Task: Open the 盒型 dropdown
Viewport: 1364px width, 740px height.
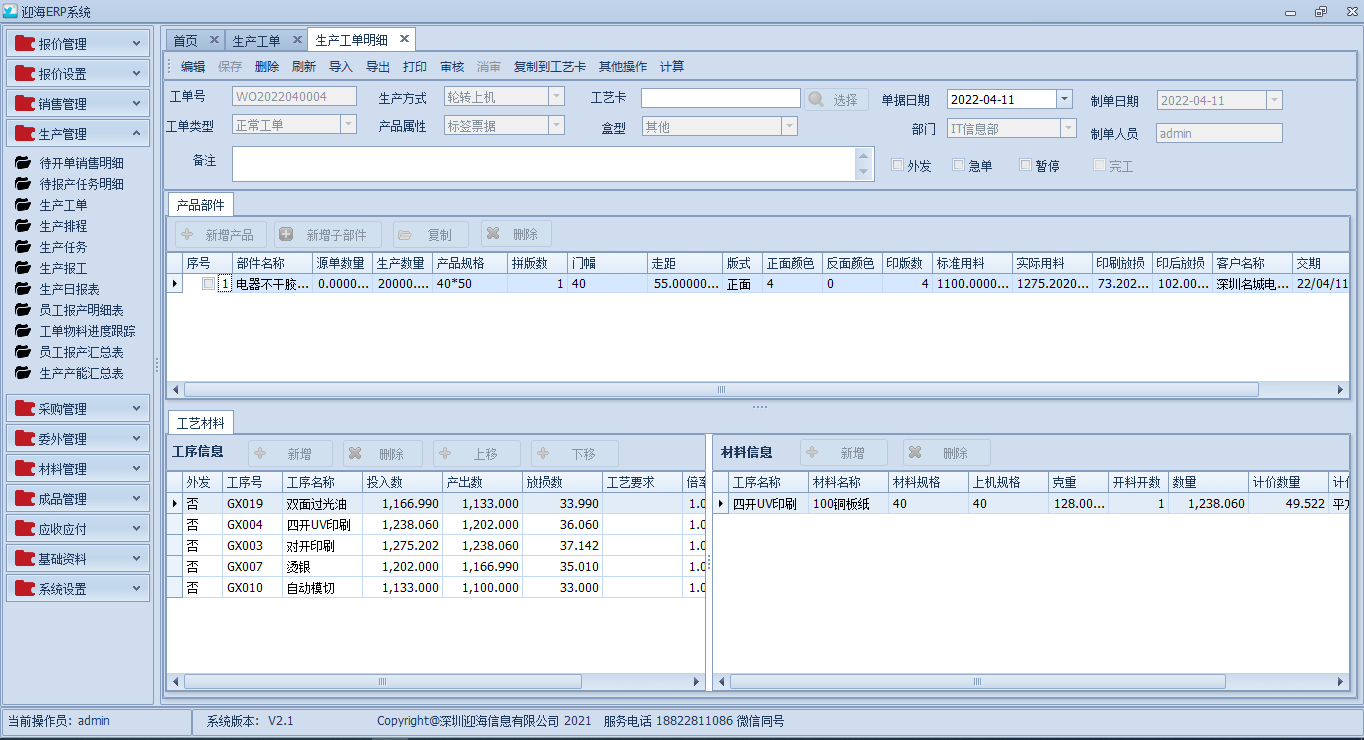Action: tap(790, 127)
